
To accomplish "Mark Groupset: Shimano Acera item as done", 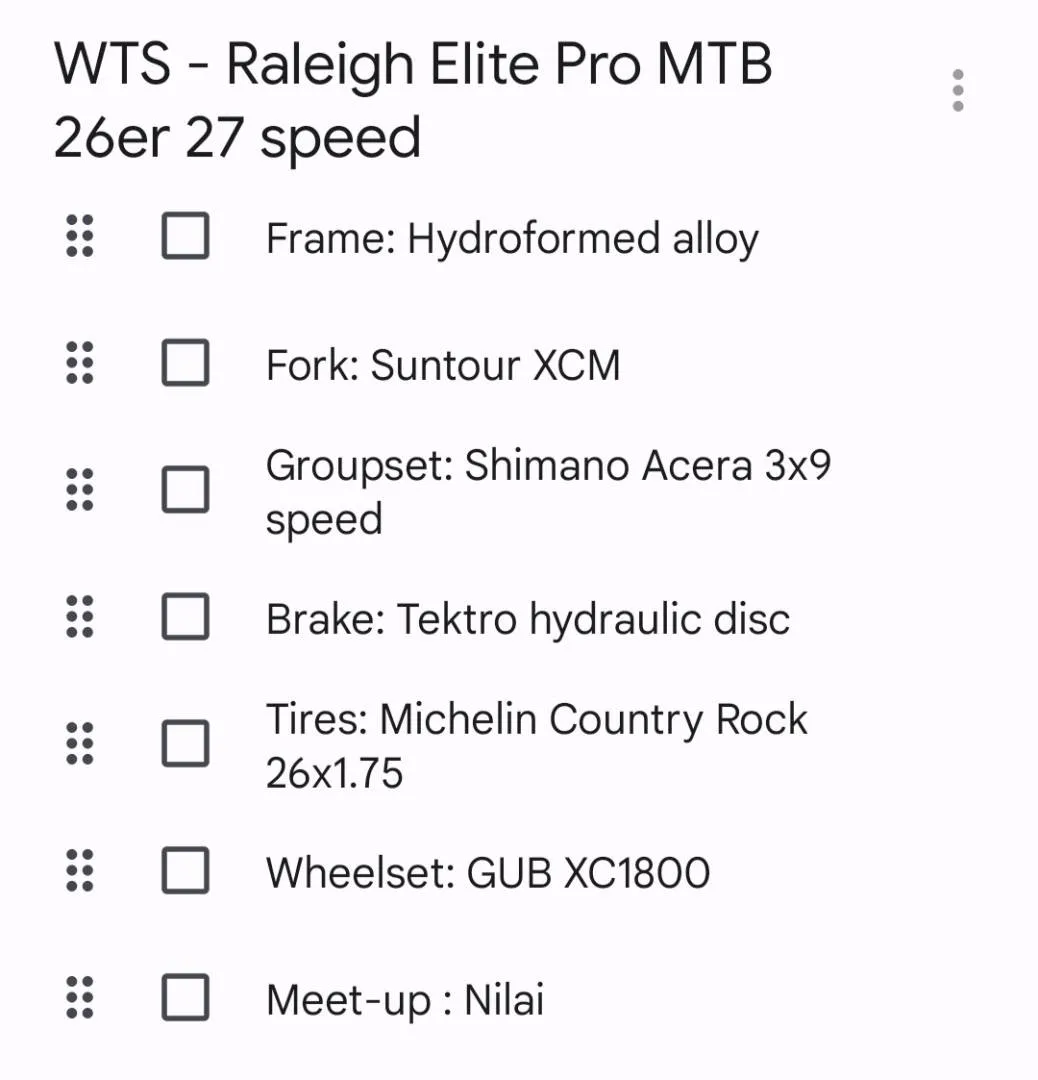I will pos(185,490).
